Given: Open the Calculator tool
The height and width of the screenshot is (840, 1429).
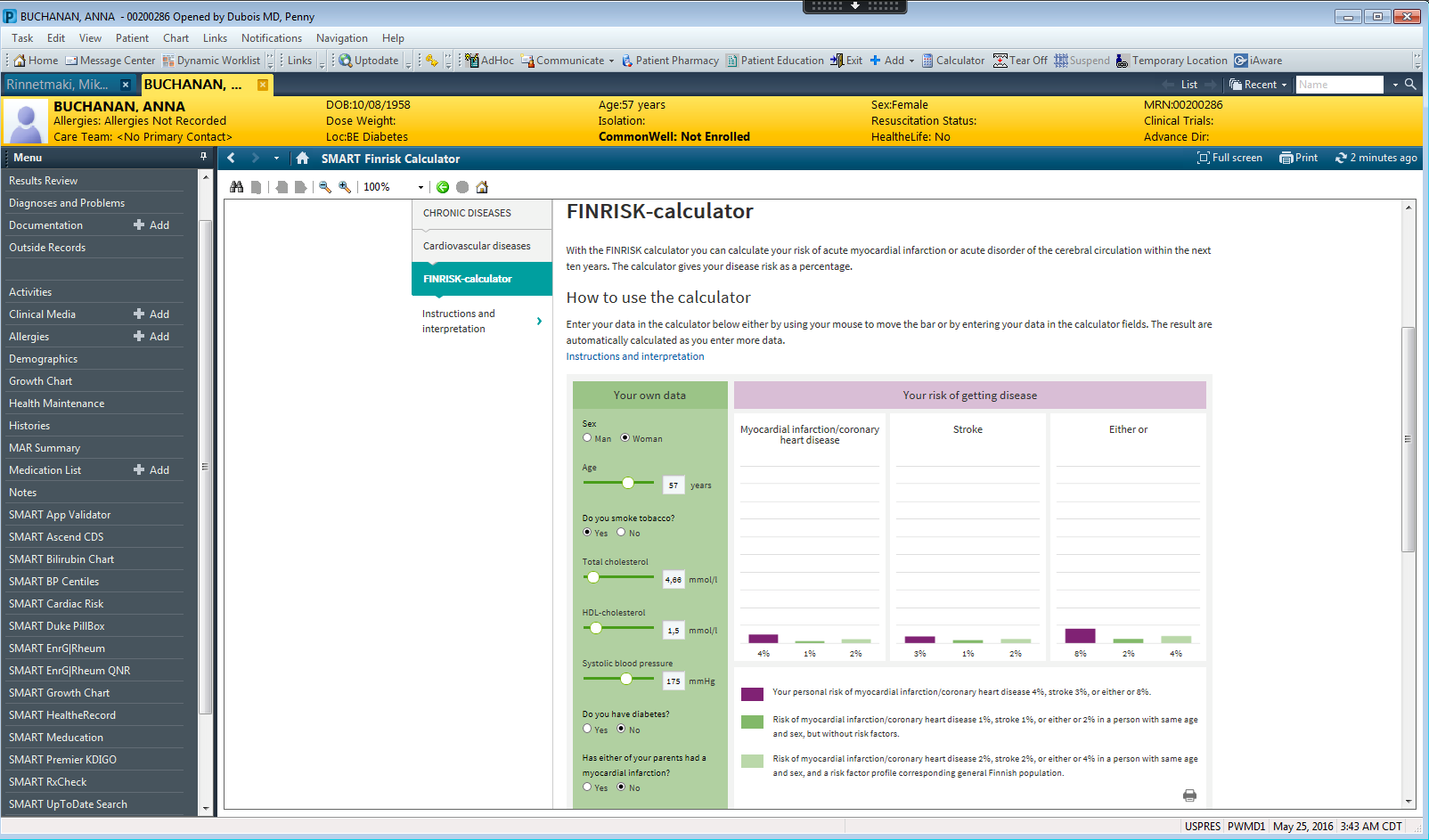Looking at the screenshot, I should [952, 61].
